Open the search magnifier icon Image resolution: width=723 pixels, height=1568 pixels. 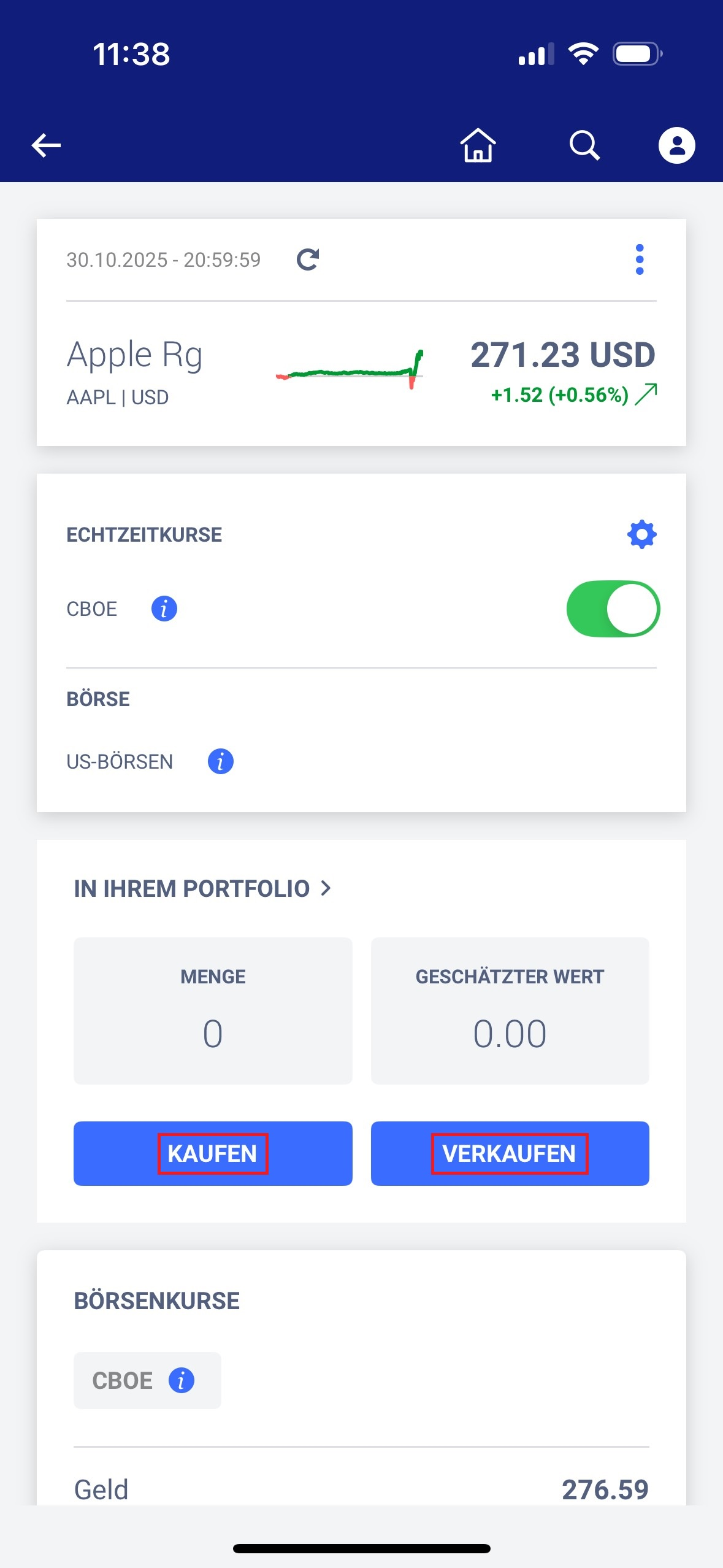(584, 145)
